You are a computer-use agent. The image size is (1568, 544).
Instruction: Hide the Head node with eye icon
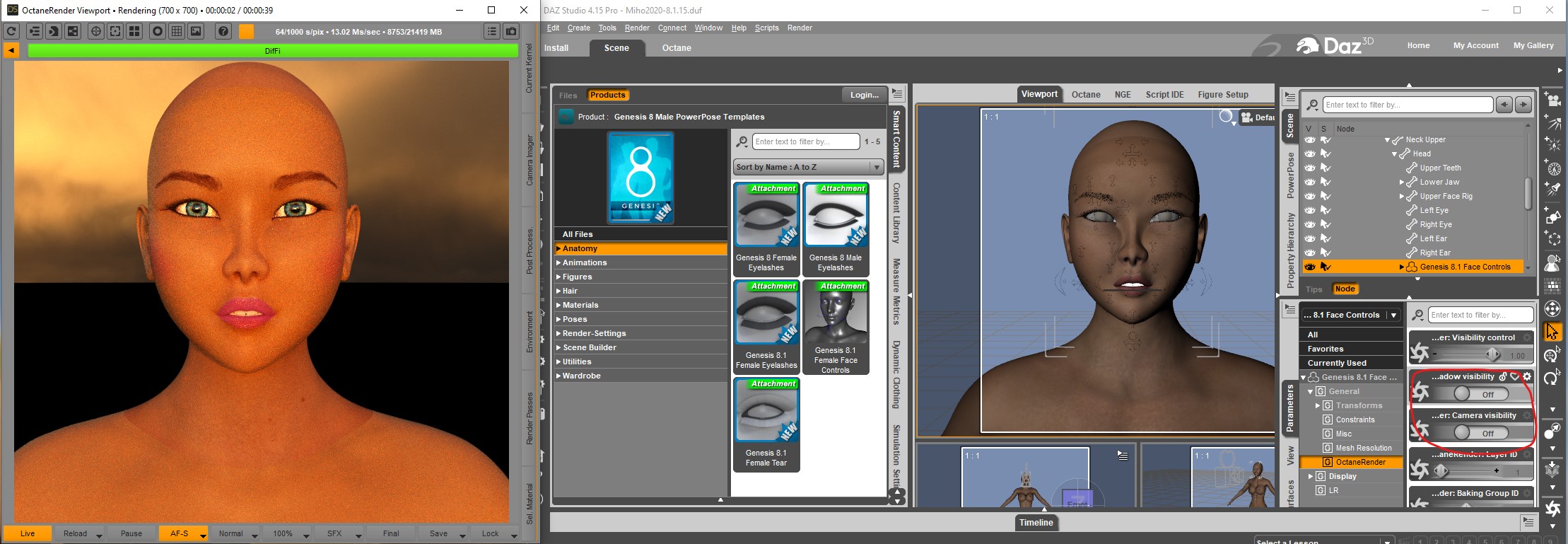[x=1310, y=154]
